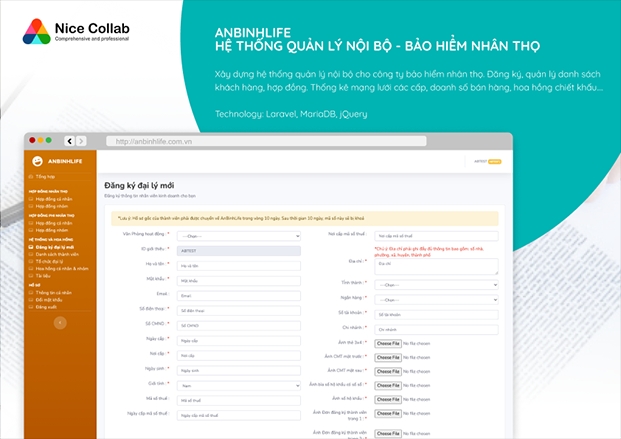Focus the Họ và tên input field

tap(238, 266)
